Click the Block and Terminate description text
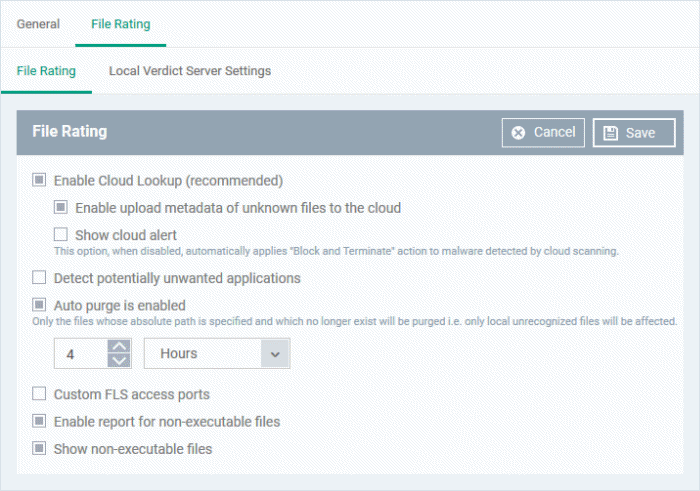The height and width of the screenshot is (491, 700). [x=336, y=251]
